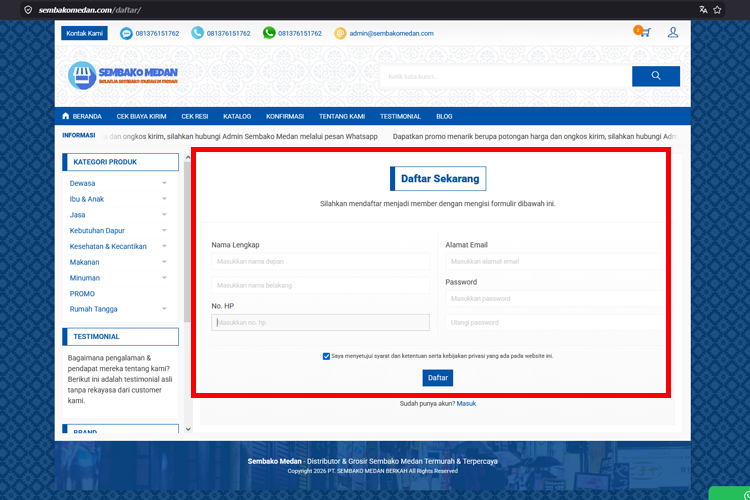Click the magnifier search button
Screen dimensions: 750x500
click(x=656, y=76)
